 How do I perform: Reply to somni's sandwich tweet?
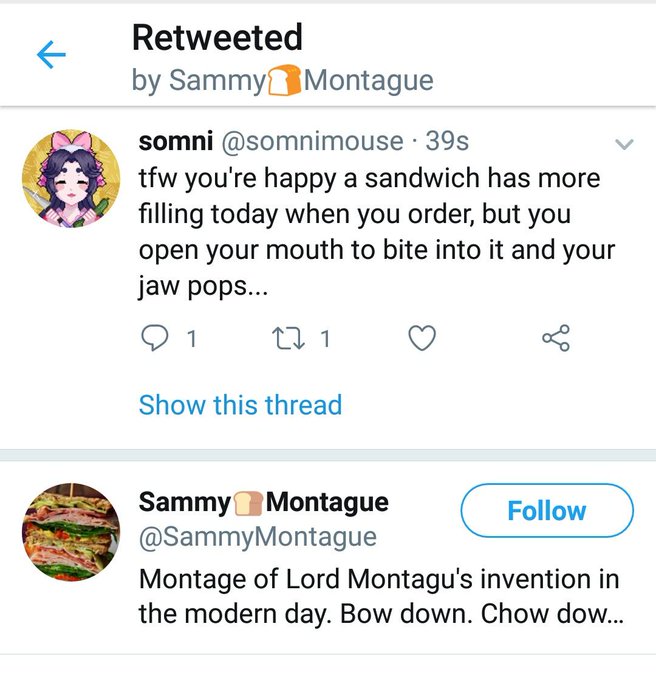155,338
